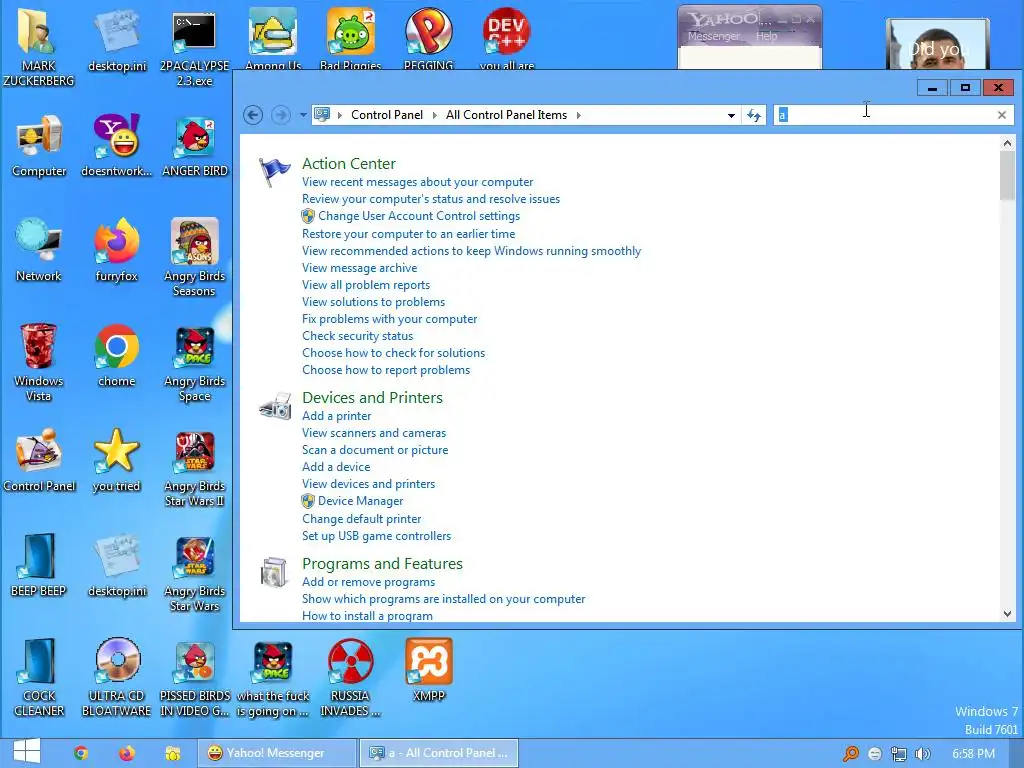1024x768 pixels.
Task: Click the scrollbar up arrow
Action: click(x=1007, y=143)
